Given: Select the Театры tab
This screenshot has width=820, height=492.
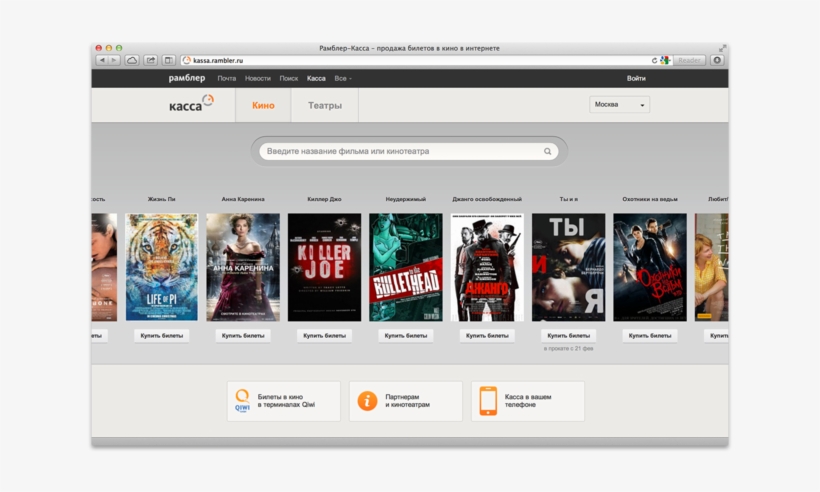Looking at the screenshot, I should click(325, 105).
